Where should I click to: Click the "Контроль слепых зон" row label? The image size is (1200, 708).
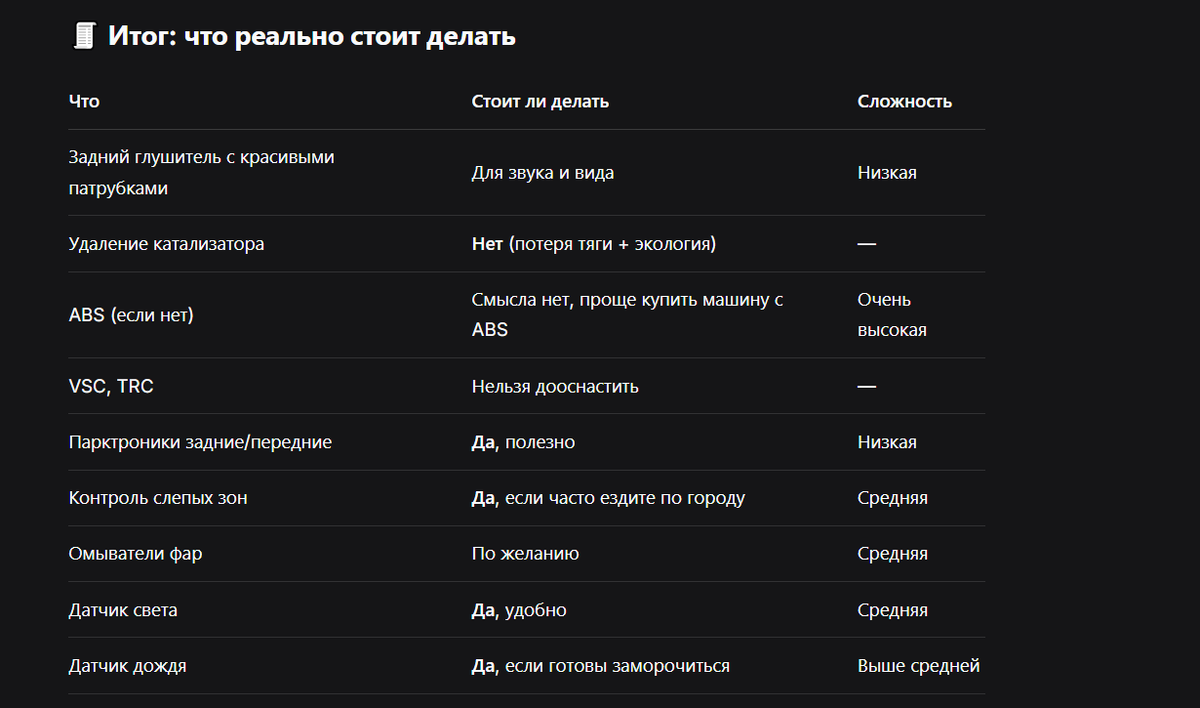point(158,498)
